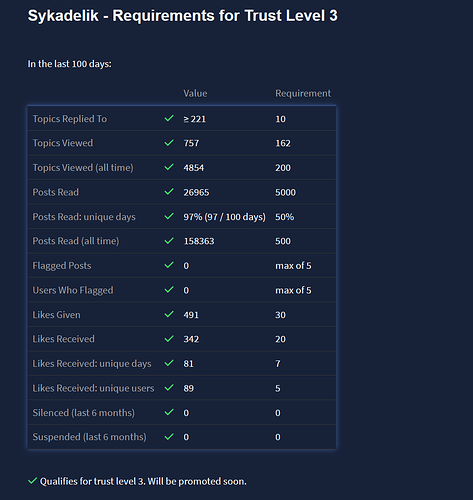
Task: Click the checkmark beside Flagged Posts
Action: point(169,265)
